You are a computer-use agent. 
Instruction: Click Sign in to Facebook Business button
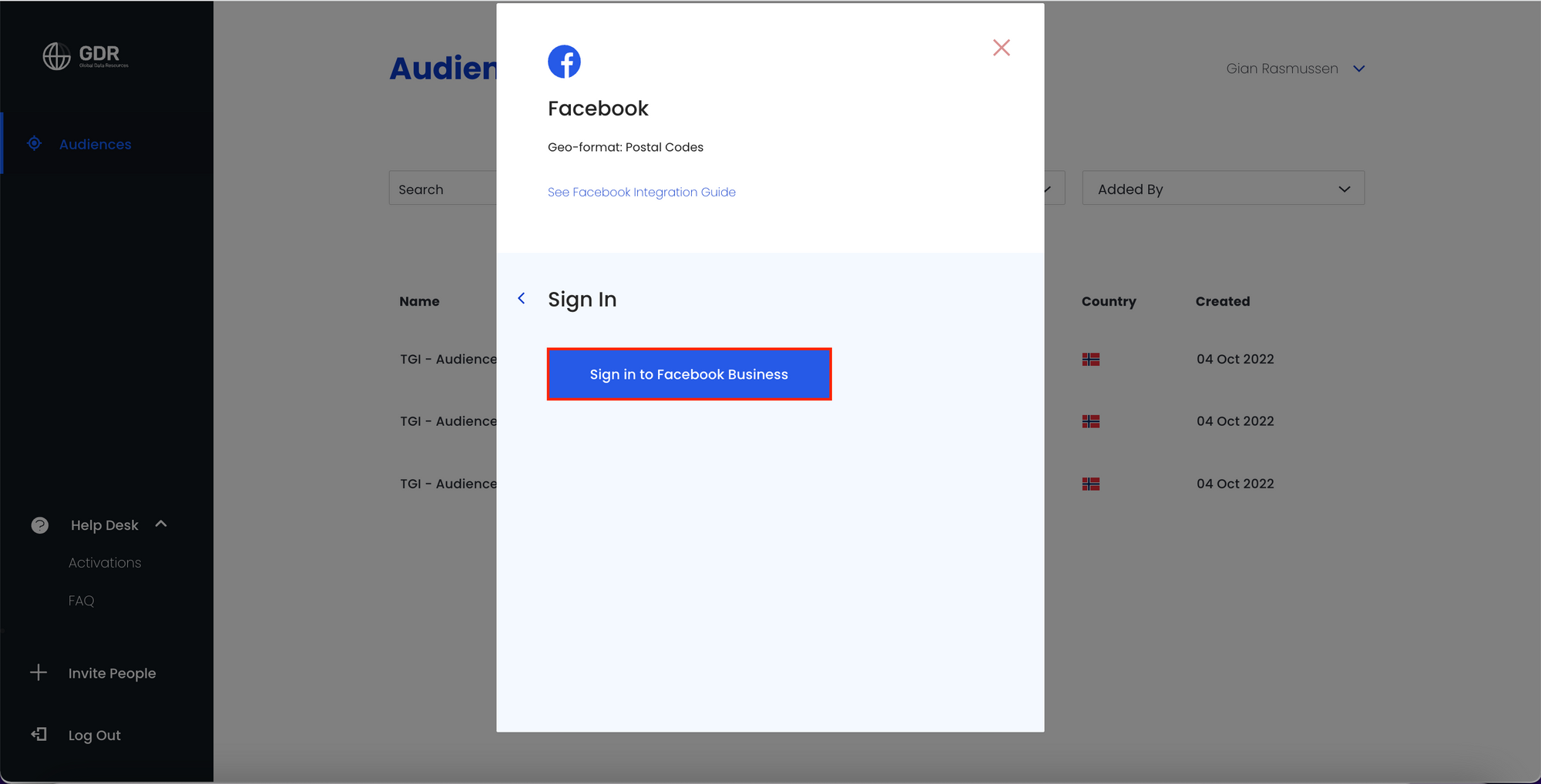click(689, 374)
